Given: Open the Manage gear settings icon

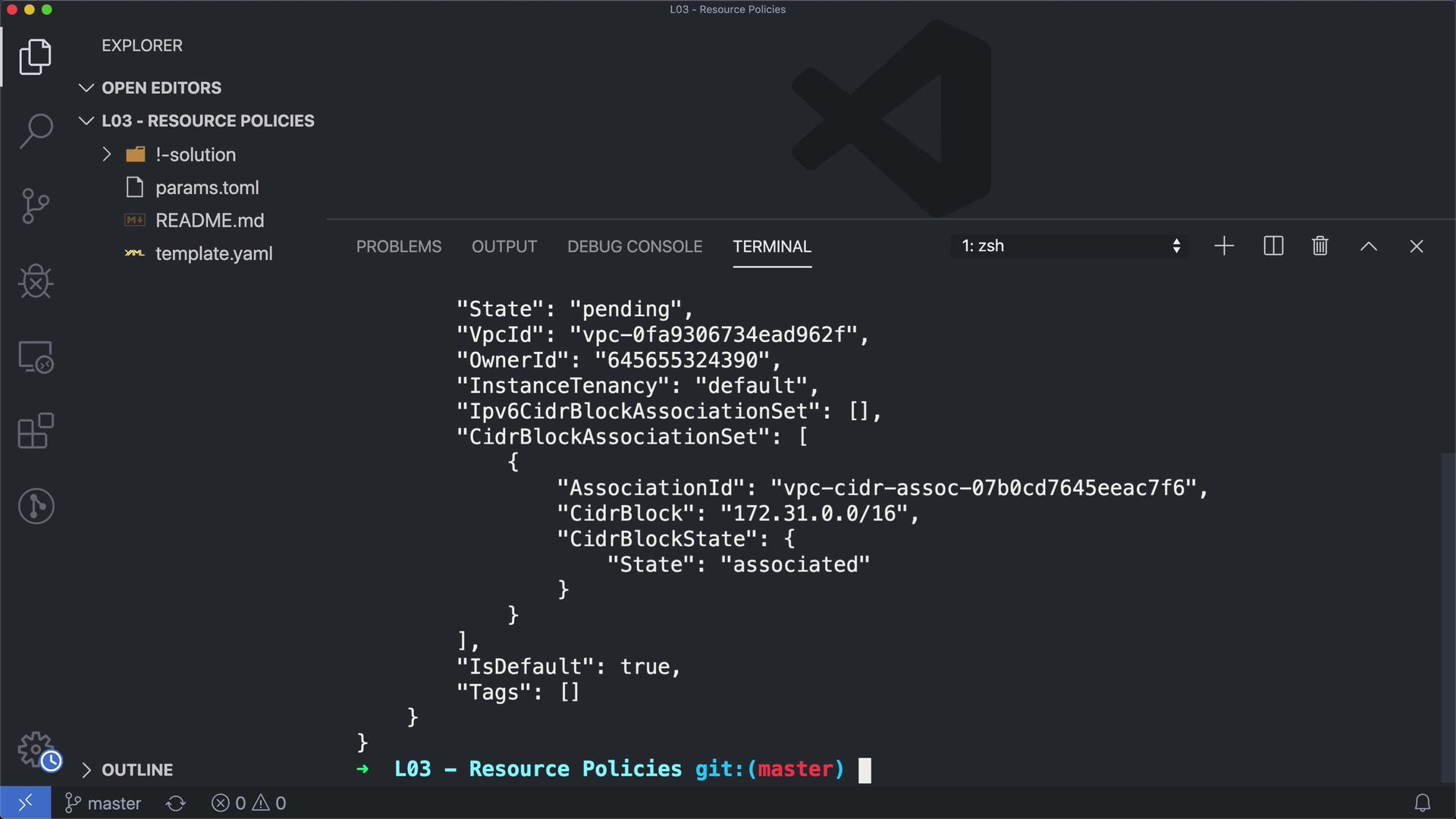Looking at the screenshot, I should click(36, 749).
